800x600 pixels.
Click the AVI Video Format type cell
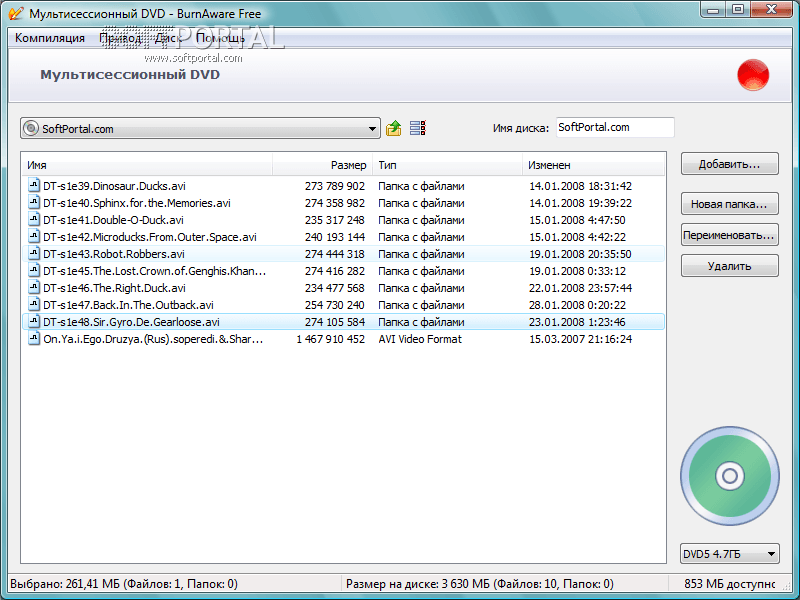[x=420, y=339]
